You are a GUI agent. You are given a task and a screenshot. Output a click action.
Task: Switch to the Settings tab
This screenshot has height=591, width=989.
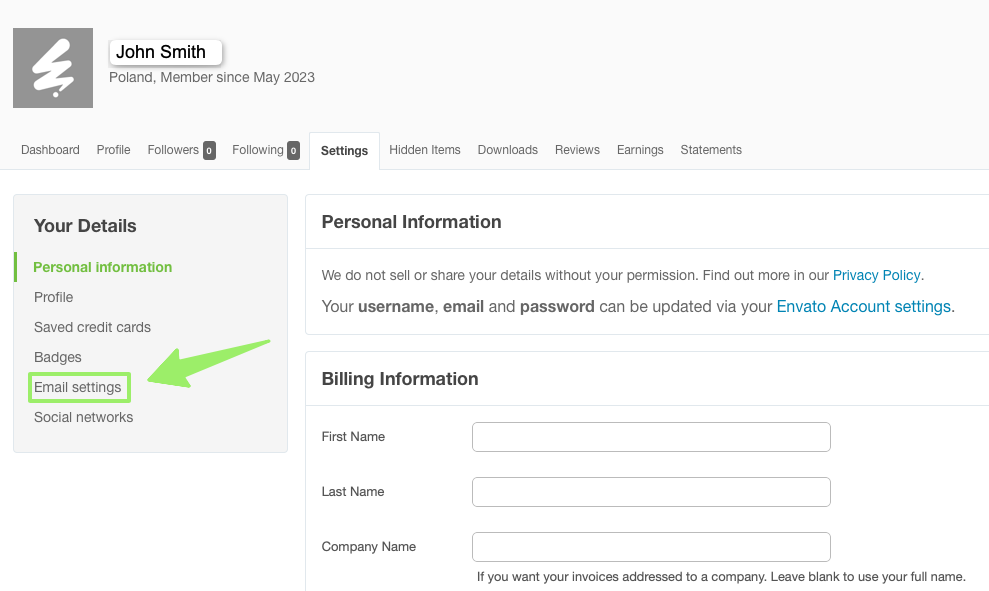coord(344,150)
